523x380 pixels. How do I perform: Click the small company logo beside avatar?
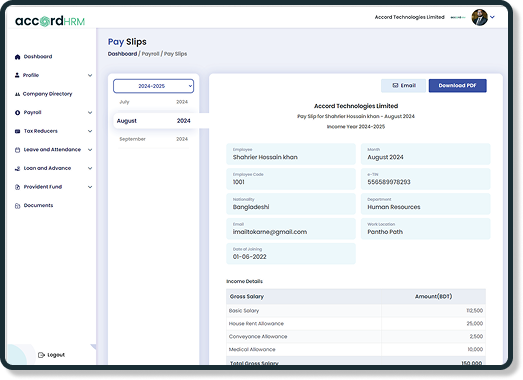pos(458,17)
